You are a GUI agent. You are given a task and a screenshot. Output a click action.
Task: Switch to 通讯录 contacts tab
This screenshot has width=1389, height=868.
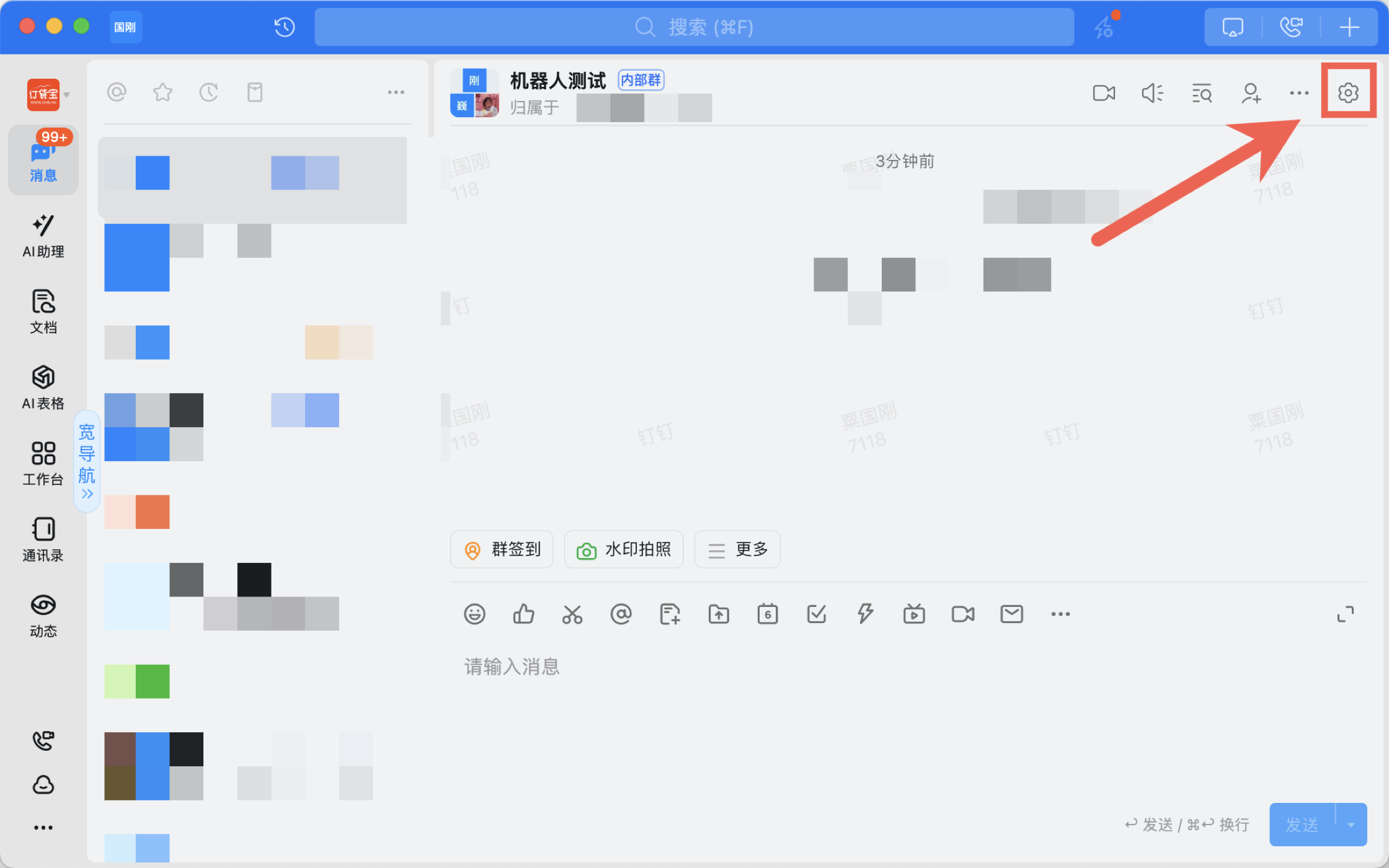(x=43, y=539)
